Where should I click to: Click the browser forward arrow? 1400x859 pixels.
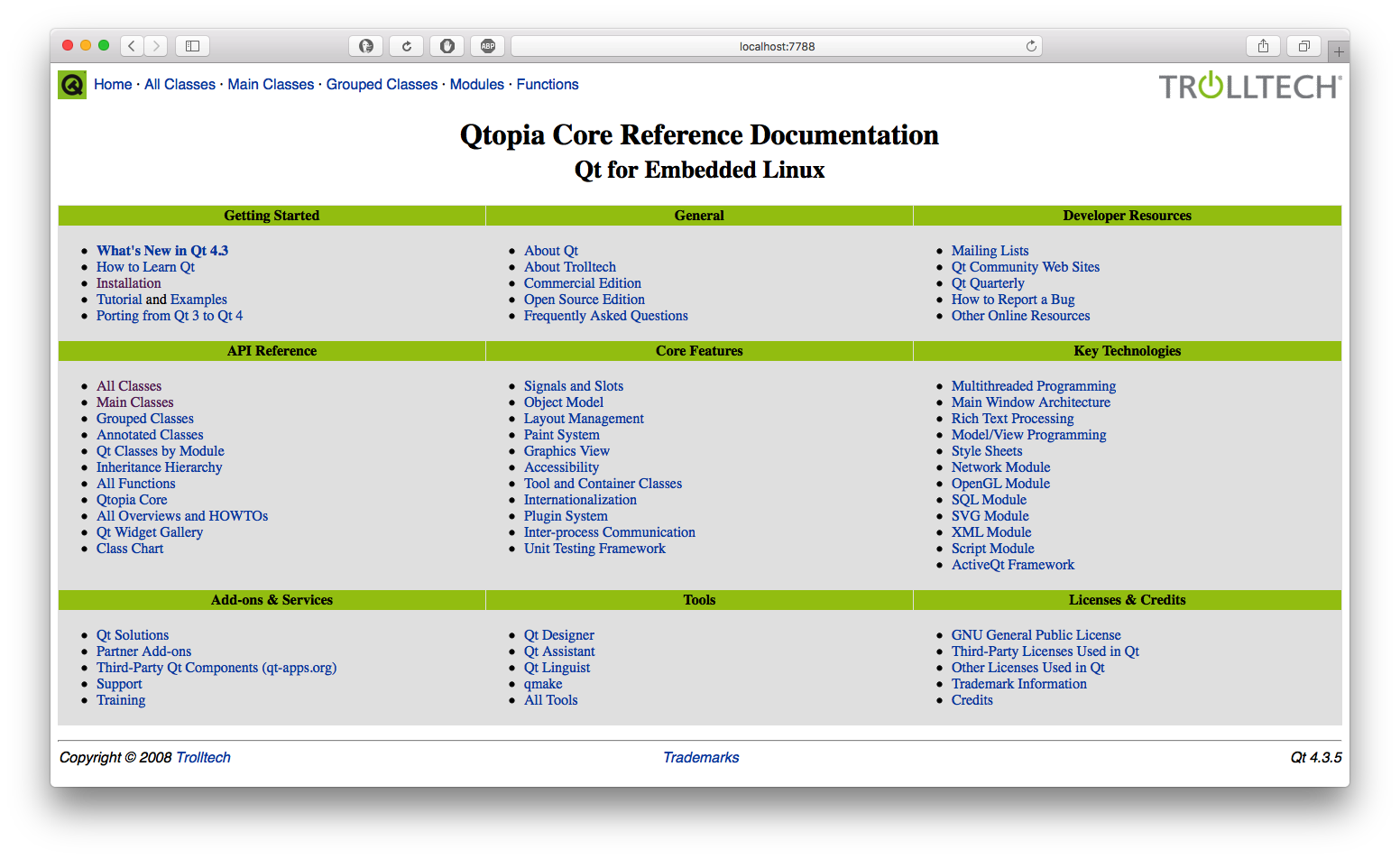coord(156,46)
